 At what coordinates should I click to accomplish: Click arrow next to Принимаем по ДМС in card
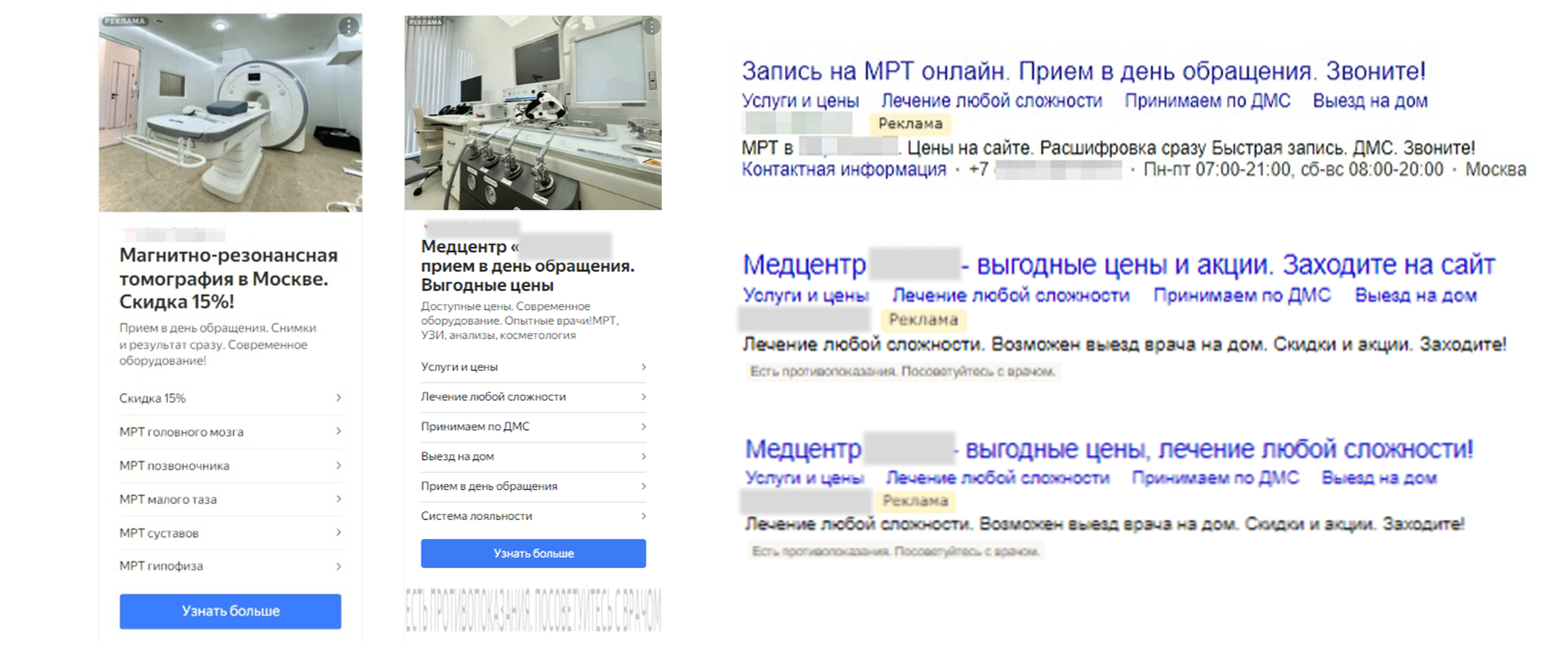click(644, 426)
